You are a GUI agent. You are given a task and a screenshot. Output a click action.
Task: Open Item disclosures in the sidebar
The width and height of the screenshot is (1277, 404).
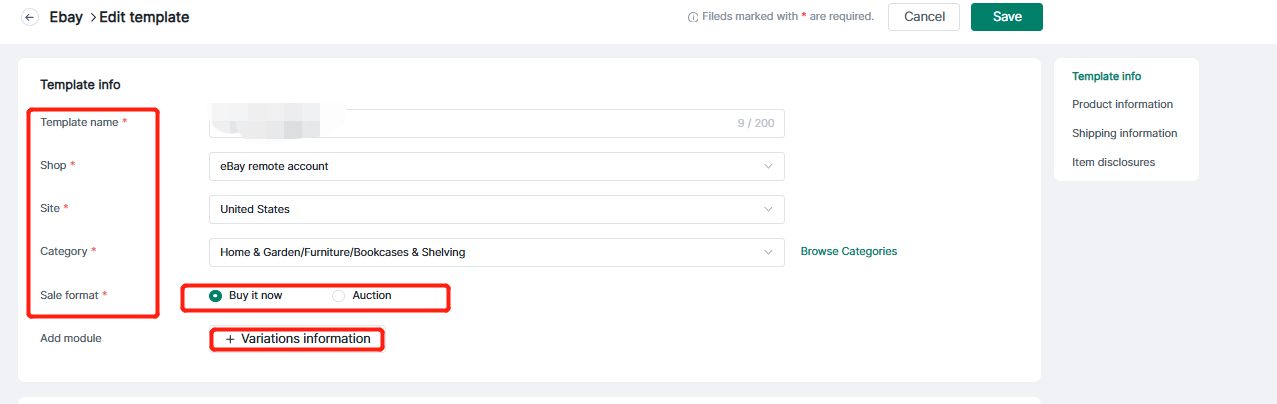tap(1113, 162)
